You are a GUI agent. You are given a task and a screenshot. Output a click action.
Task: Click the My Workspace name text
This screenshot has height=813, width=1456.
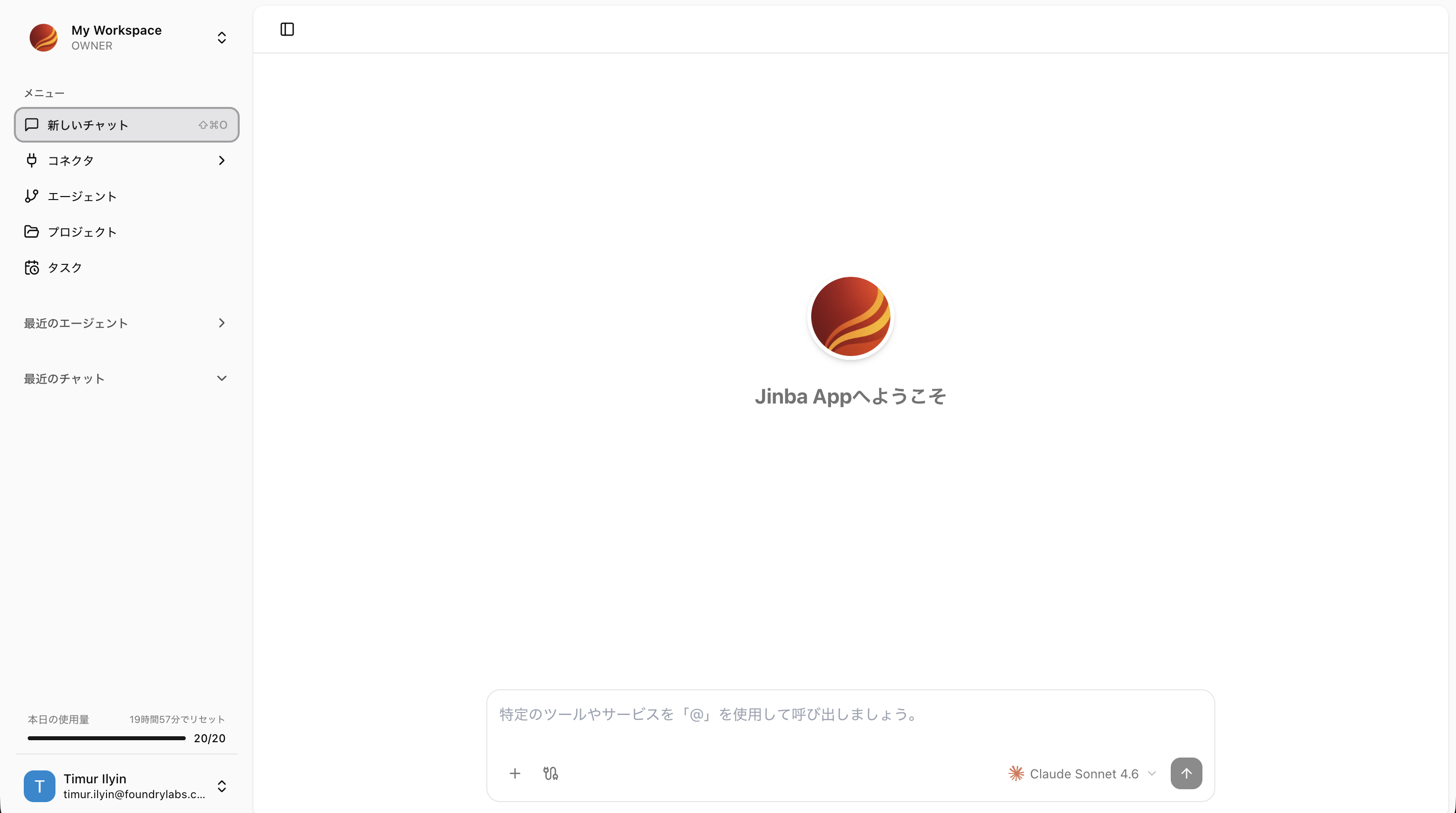coord(116,30)
